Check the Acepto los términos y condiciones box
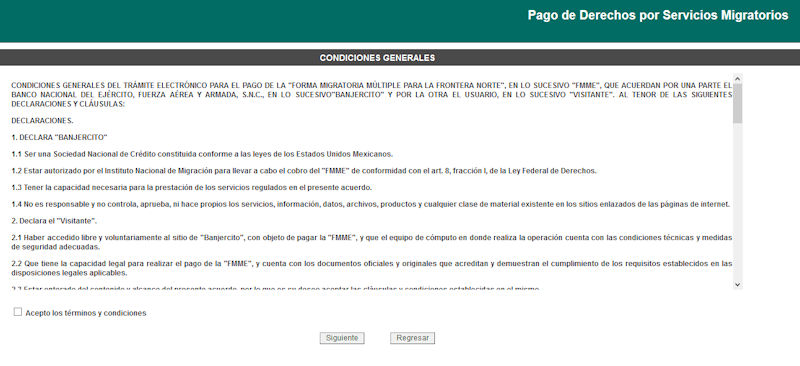 tap(18, 312)
